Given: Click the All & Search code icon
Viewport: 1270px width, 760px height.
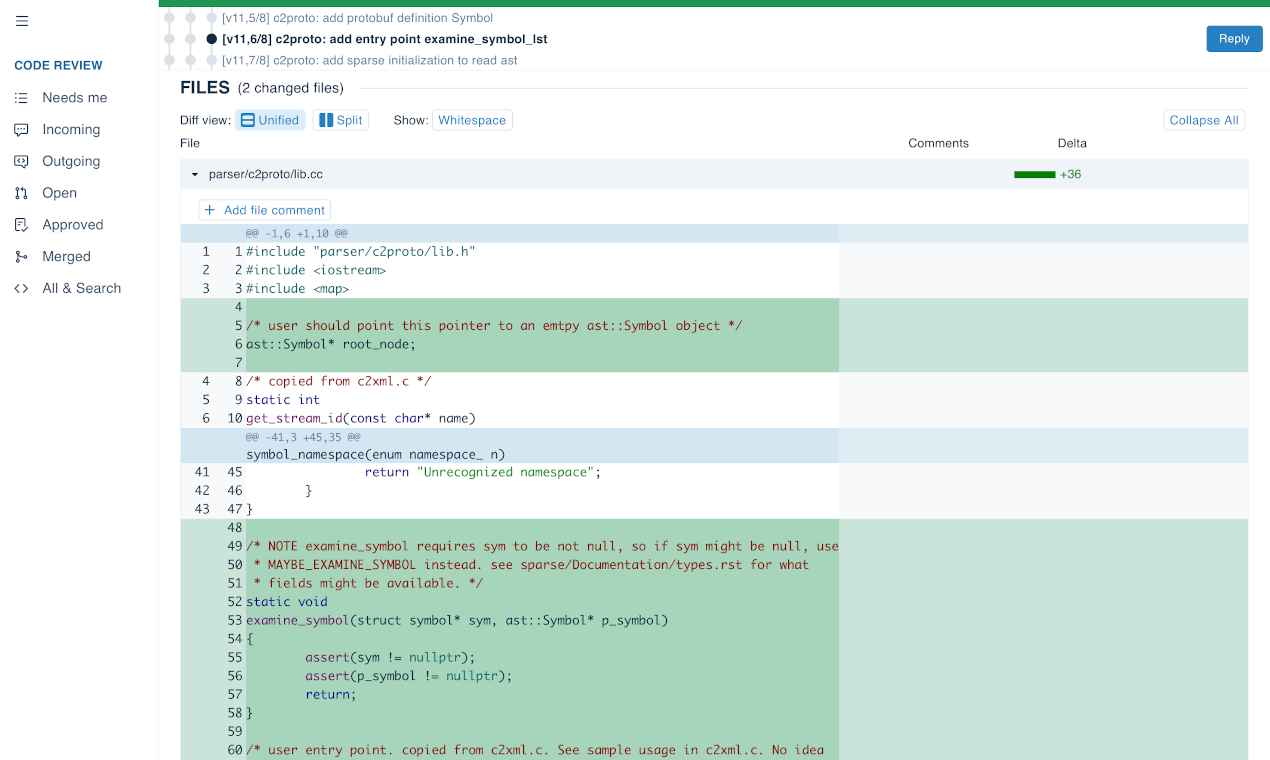Looking at the screenshot, I should [x=21, y=288].
